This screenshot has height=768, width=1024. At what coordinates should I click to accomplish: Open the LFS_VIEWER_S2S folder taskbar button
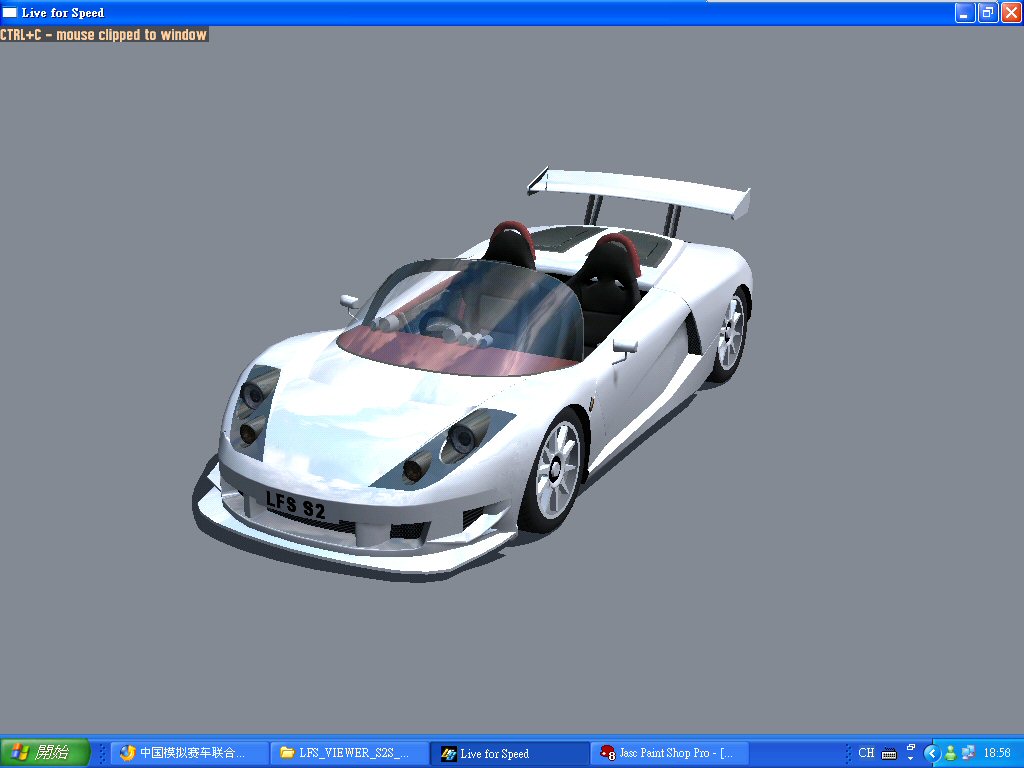tap(349, 753)
